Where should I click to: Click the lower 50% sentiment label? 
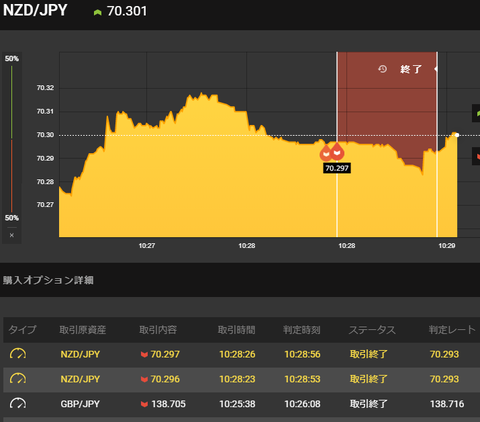[x=12, y=218]
